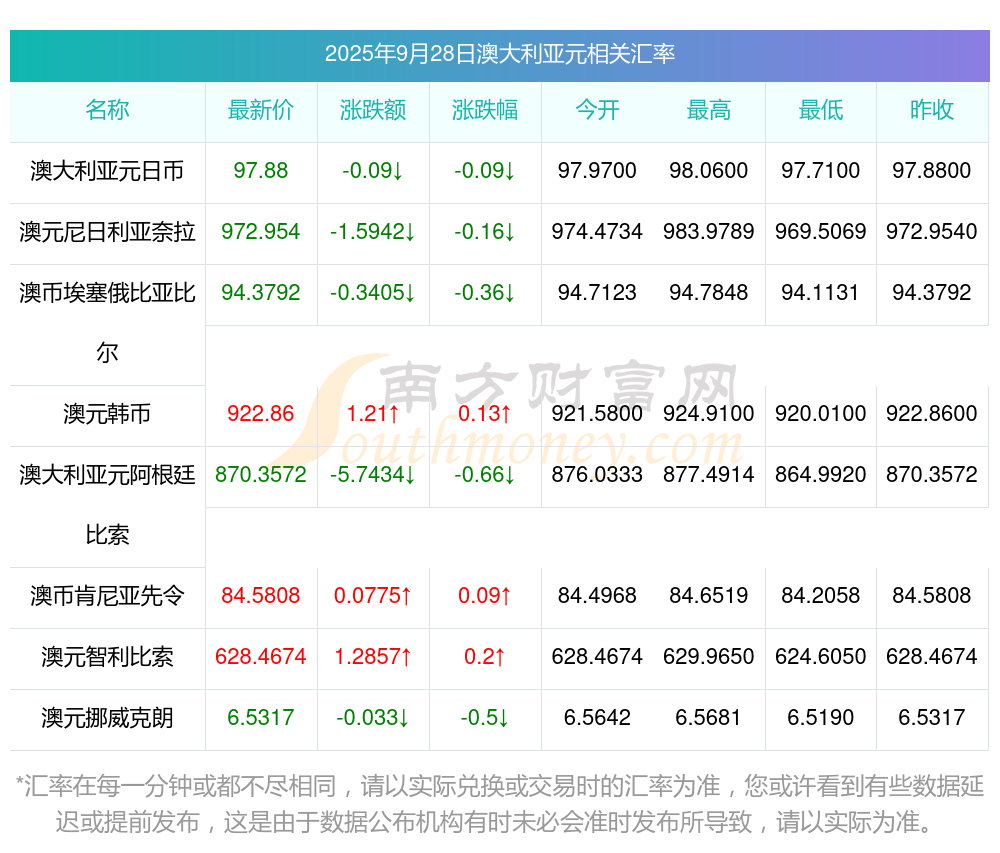Screen dimensions: 1000x853
Task: Select the high value '94.7848'
Action: pos(709,293)
